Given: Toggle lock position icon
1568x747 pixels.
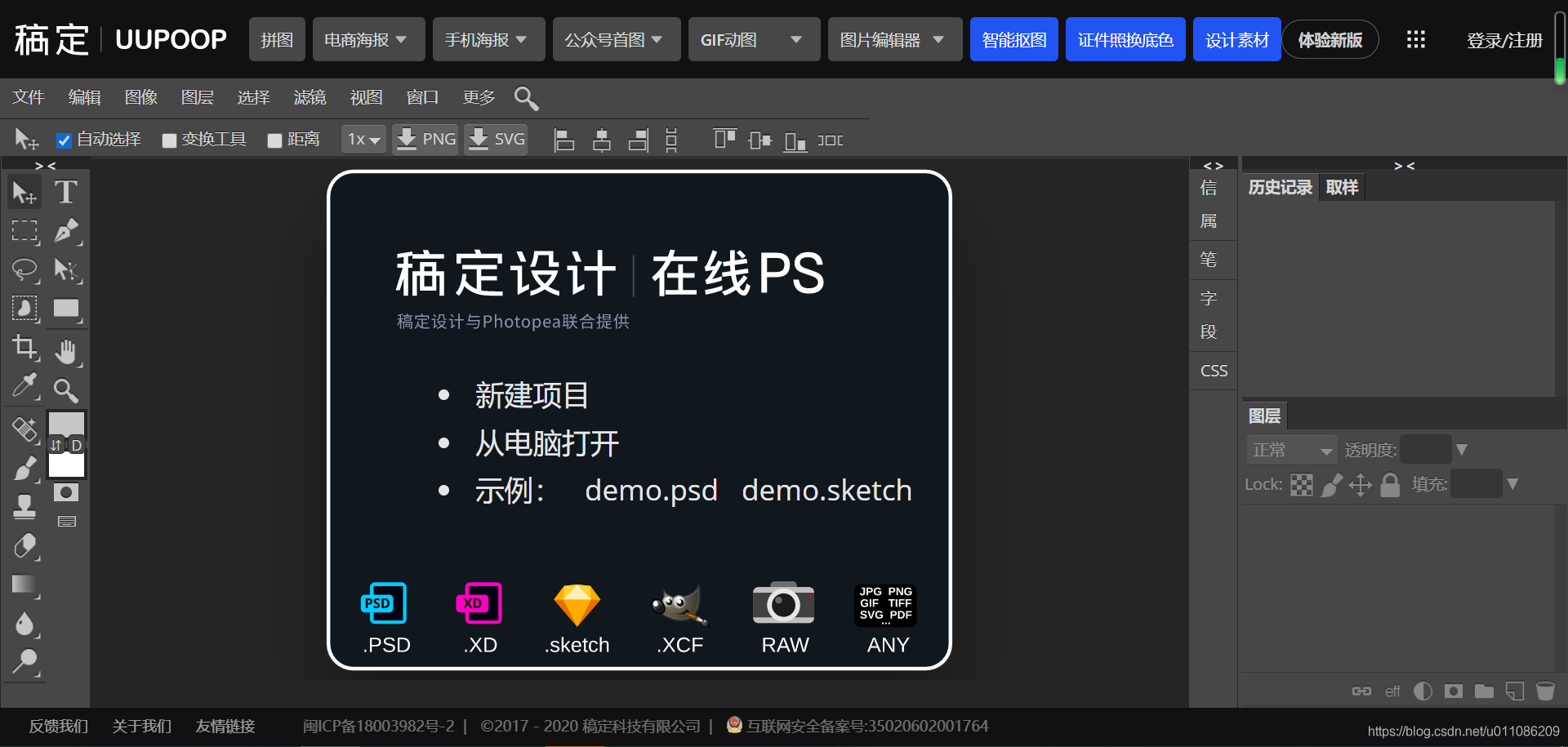Looking at the screenshot, I should [x=1361, y=485].
